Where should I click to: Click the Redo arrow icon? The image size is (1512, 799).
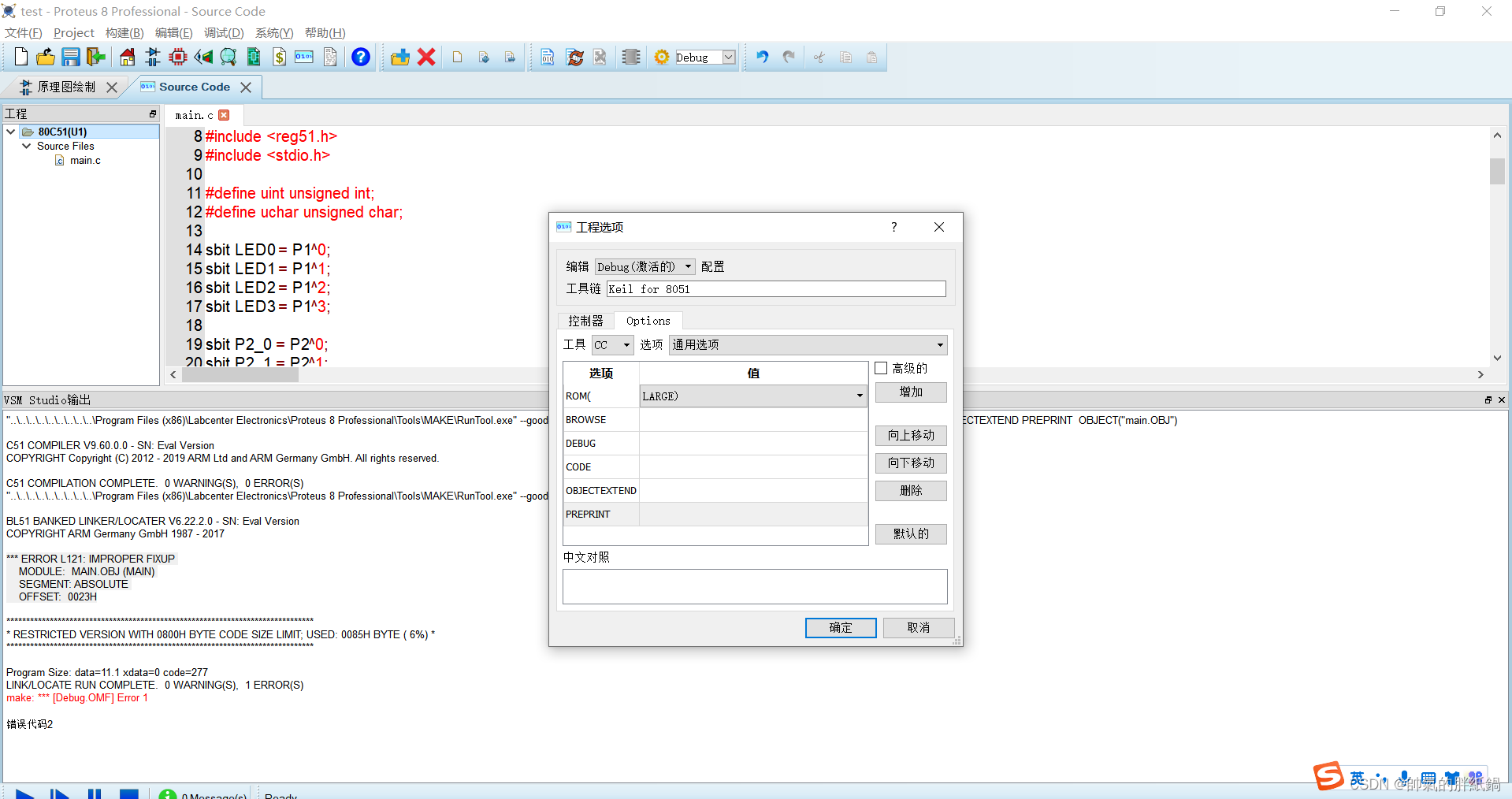[789, 57]
